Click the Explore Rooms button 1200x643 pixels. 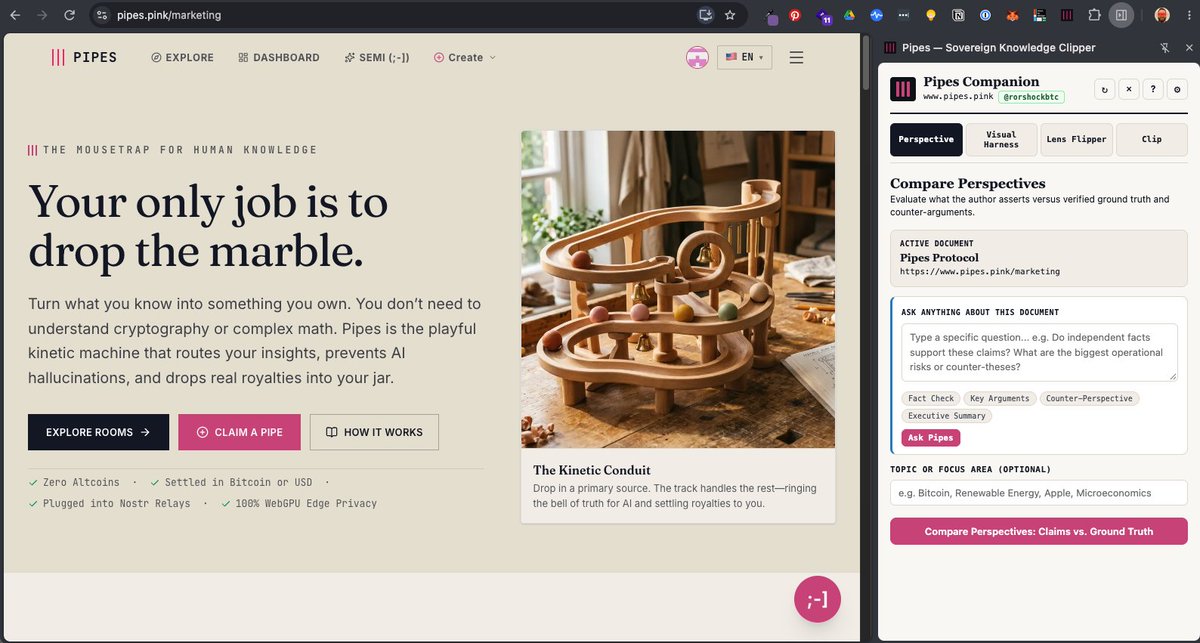pos(98,432)
